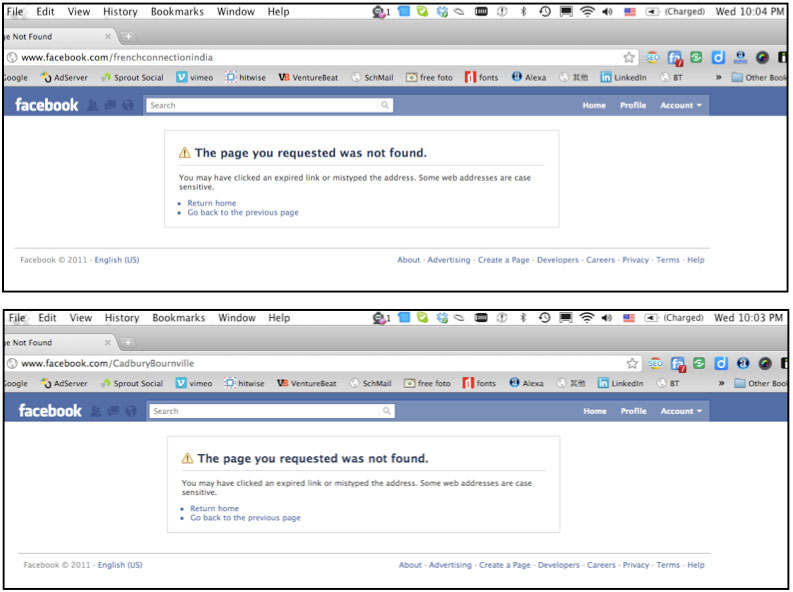Click green extension icon in frenchconnectionindia window
The width and height of the screenshot is (793, 592).
(x=696, y=58)
